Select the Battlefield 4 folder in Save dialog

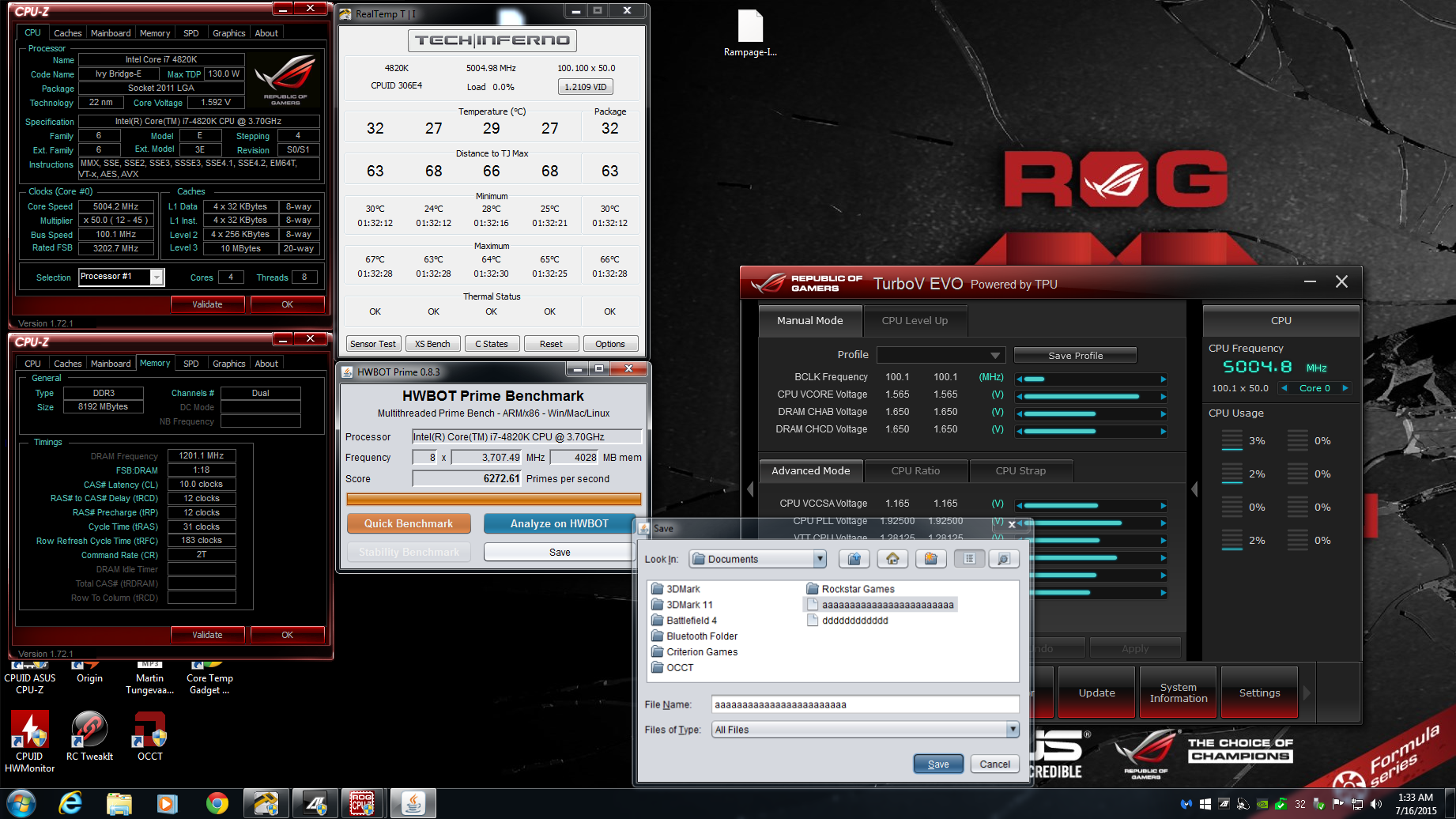[x=684, y=621]
